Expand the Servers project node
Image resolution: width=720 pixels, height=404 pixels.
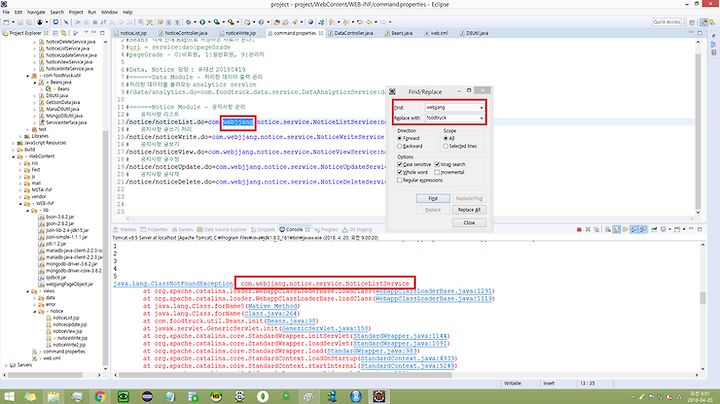(6, 365)
